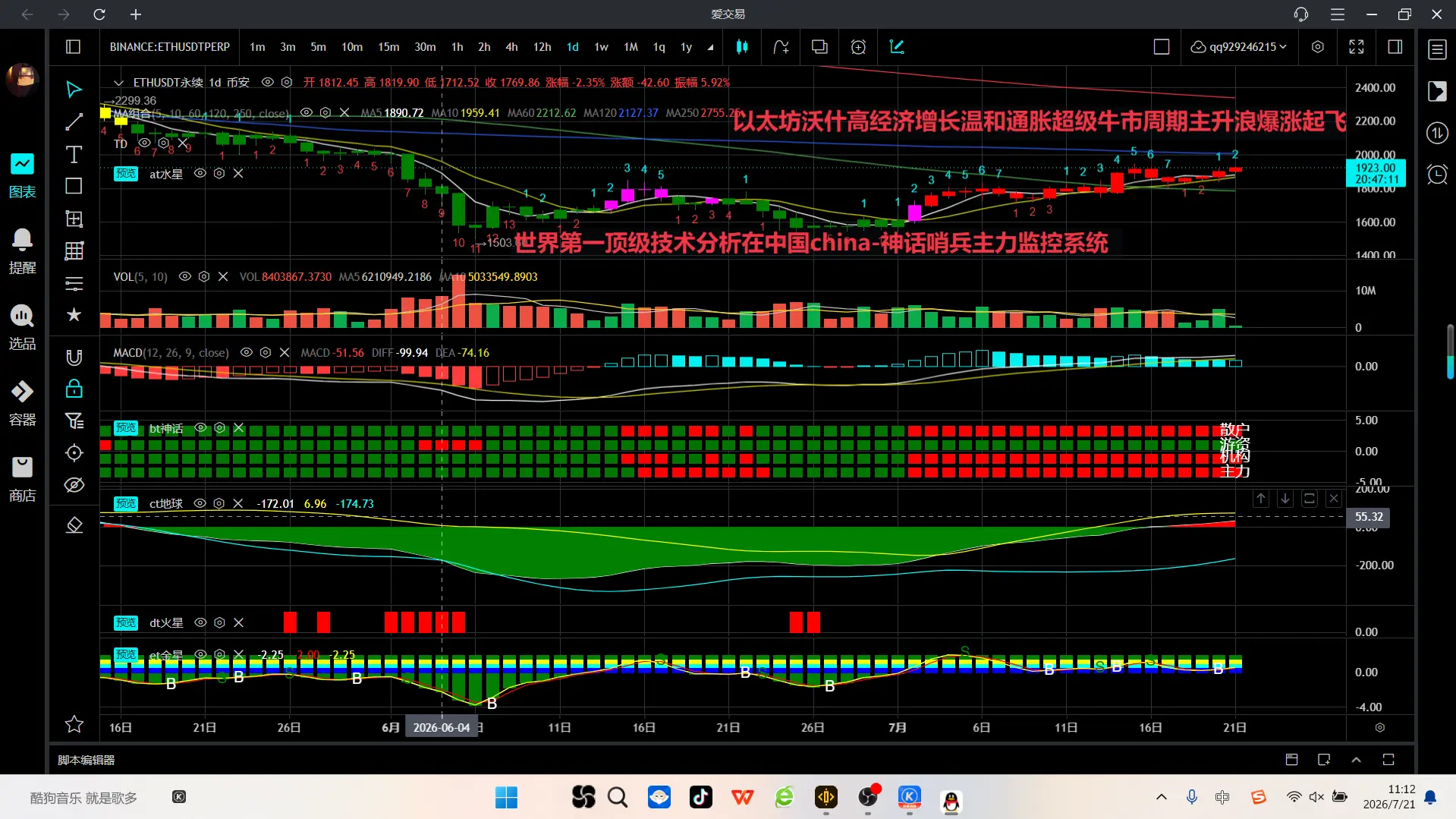The height and width of the screenshot is (819, 1456).
Task: Toggle visibility of ct地球 indicator
Action: [x=200, y=503]
